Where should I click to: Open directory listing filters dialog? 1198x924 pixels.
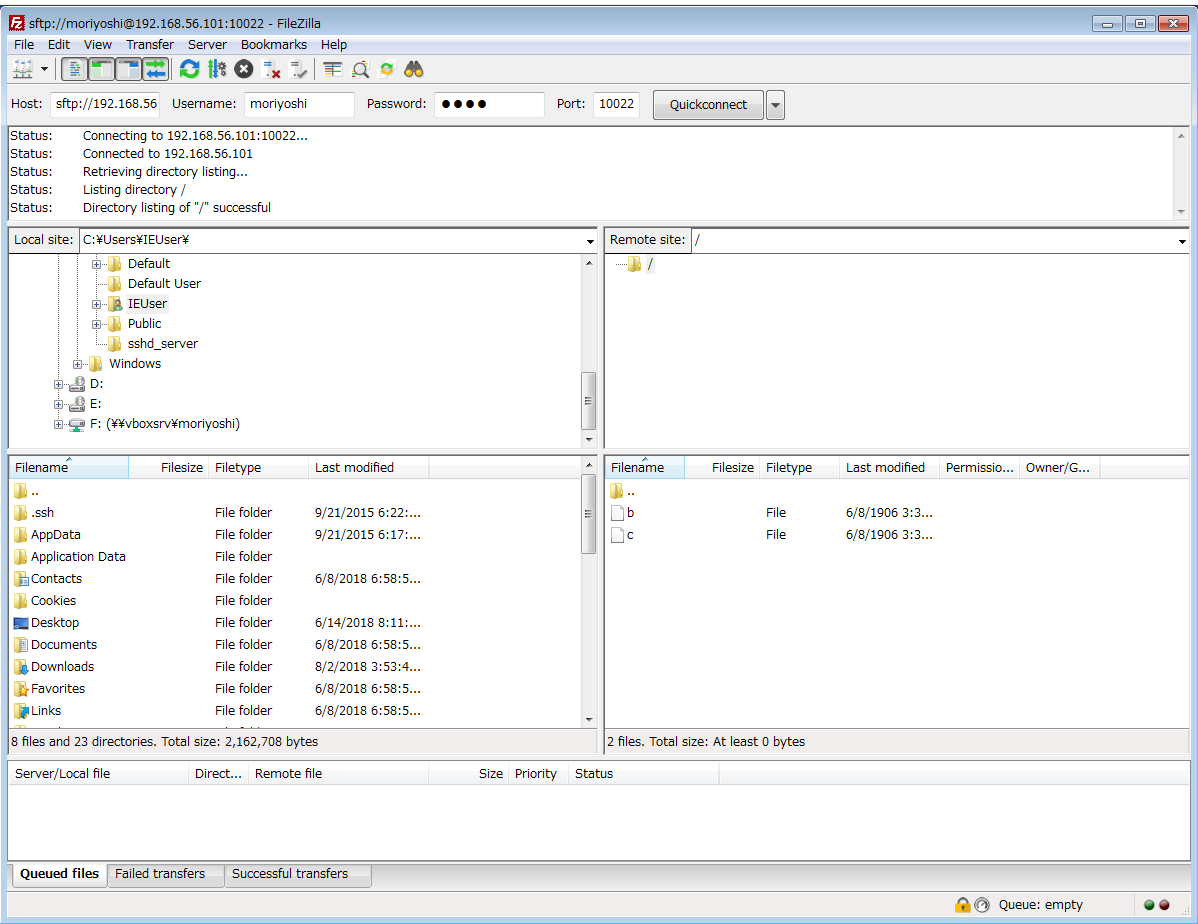[332, 70]
